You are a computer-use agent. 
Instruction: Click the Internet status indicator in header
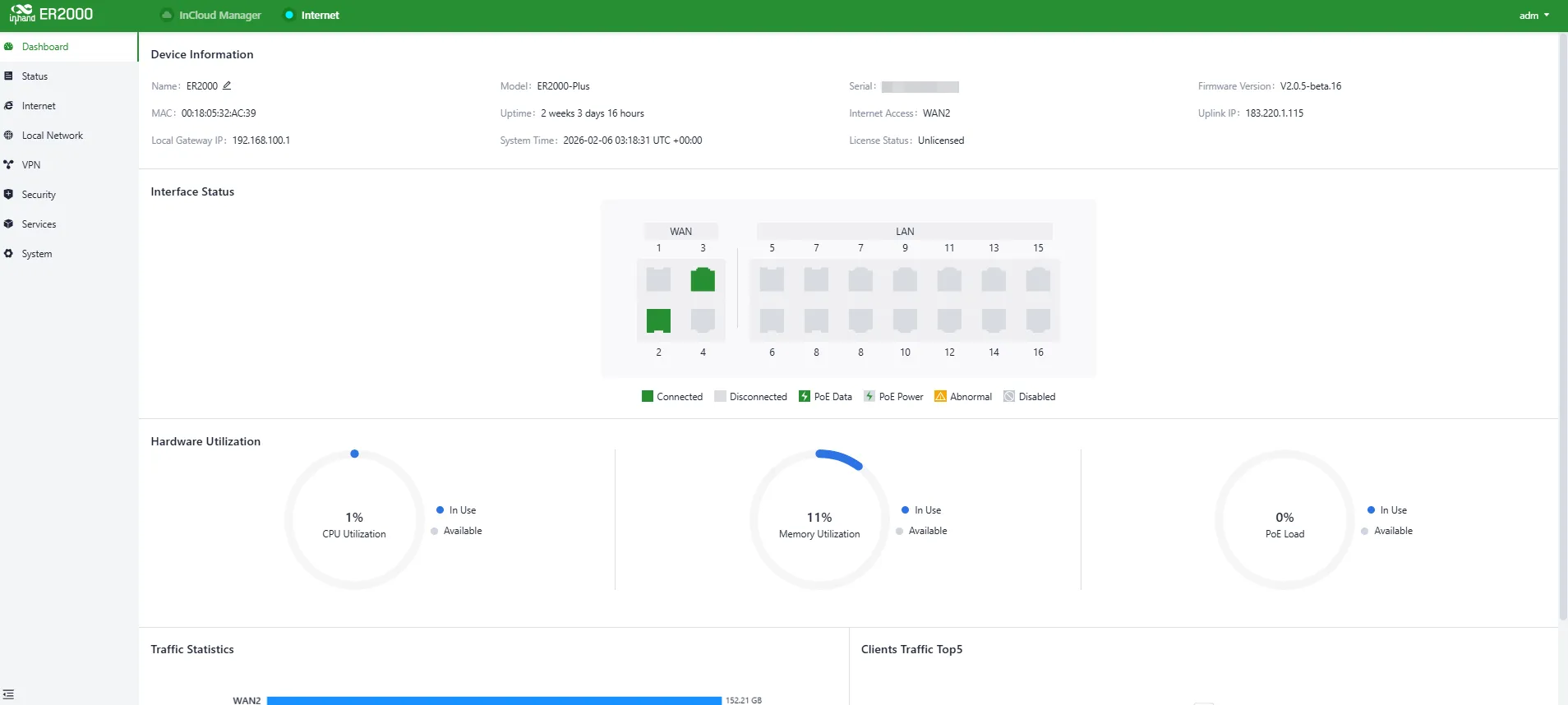tap(311, 15)
